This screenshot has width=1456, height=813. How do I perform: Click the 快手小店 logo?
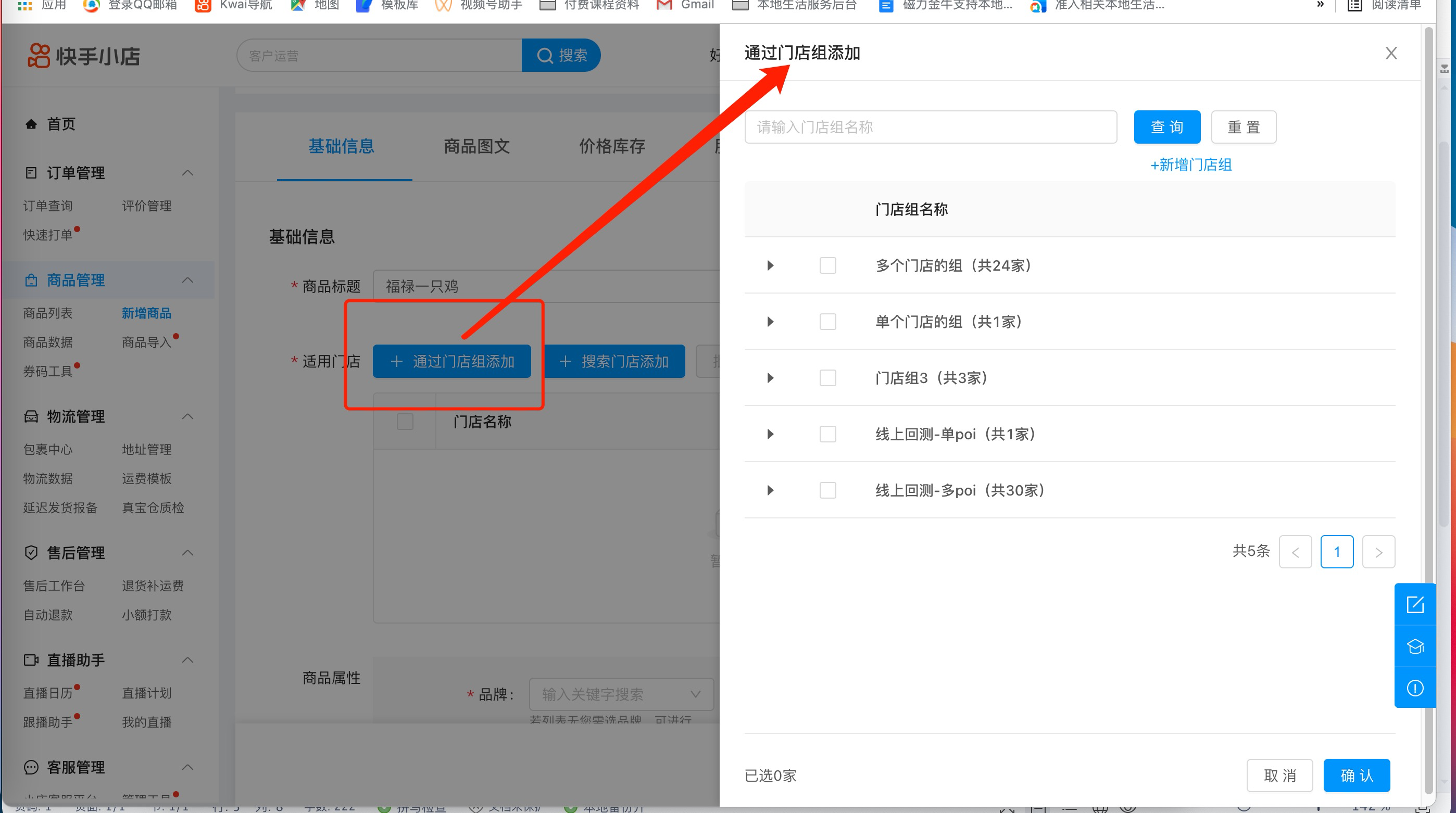[84, 56]
